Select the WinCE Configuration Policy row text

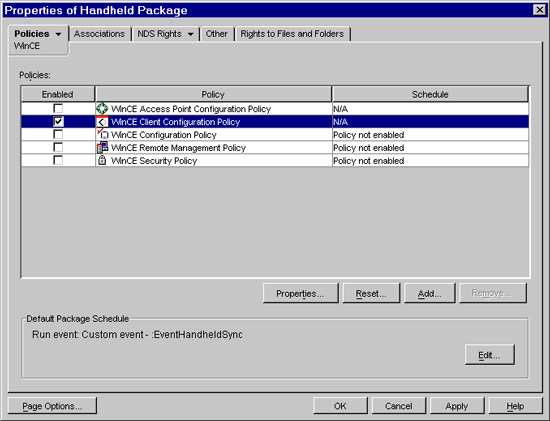click(163, 135)
